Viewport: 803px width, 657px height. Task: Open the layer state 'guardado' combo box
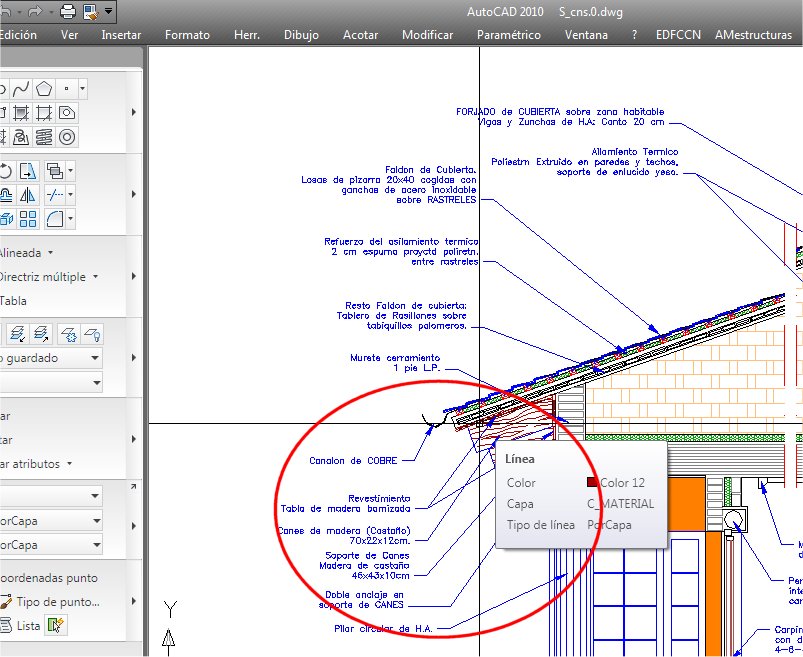51,358
